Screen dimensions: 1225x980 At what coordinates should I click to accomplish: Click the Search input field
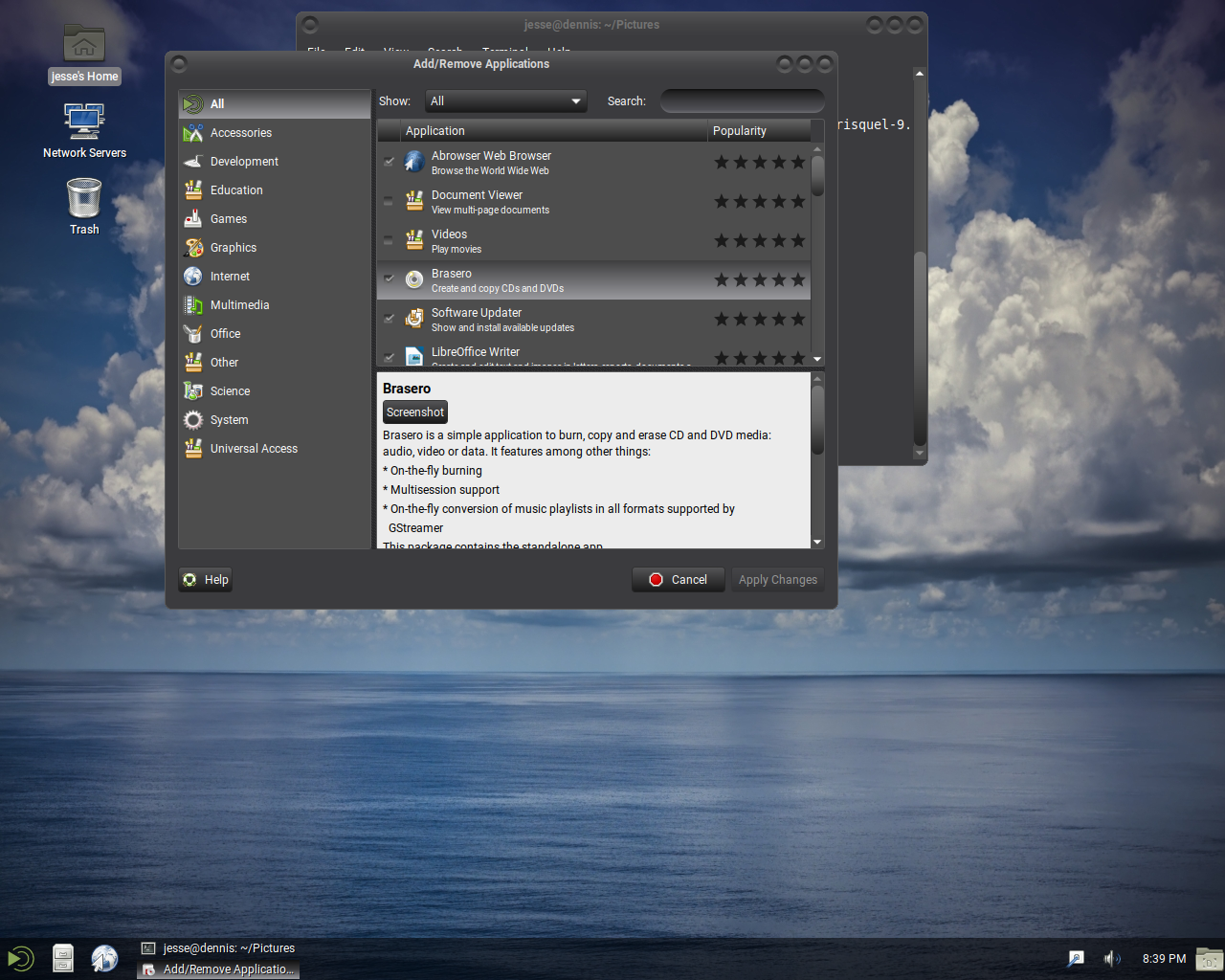tap(742, 101)
